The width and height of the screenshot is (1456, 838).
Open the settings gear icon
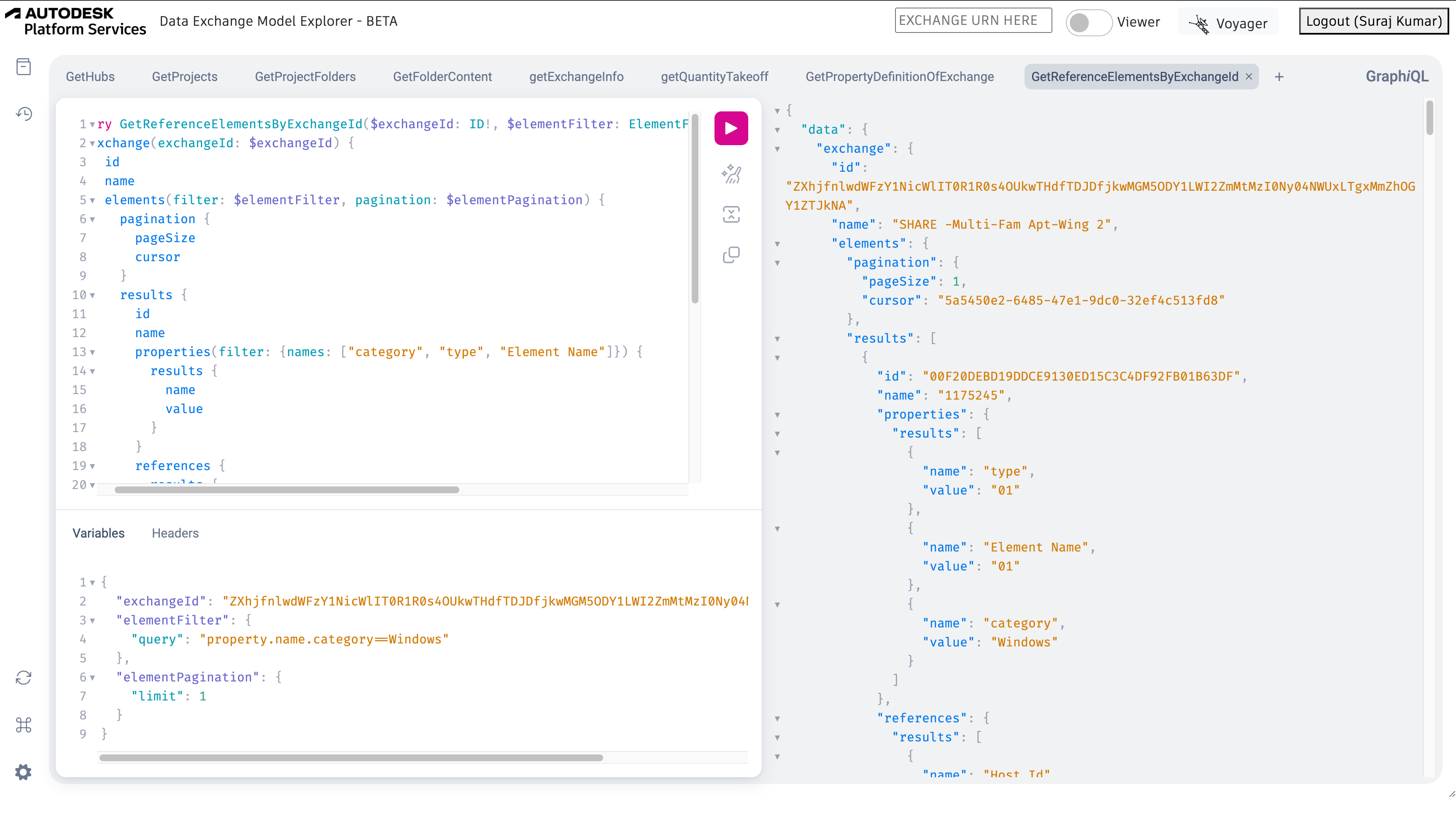pos(24,772)
